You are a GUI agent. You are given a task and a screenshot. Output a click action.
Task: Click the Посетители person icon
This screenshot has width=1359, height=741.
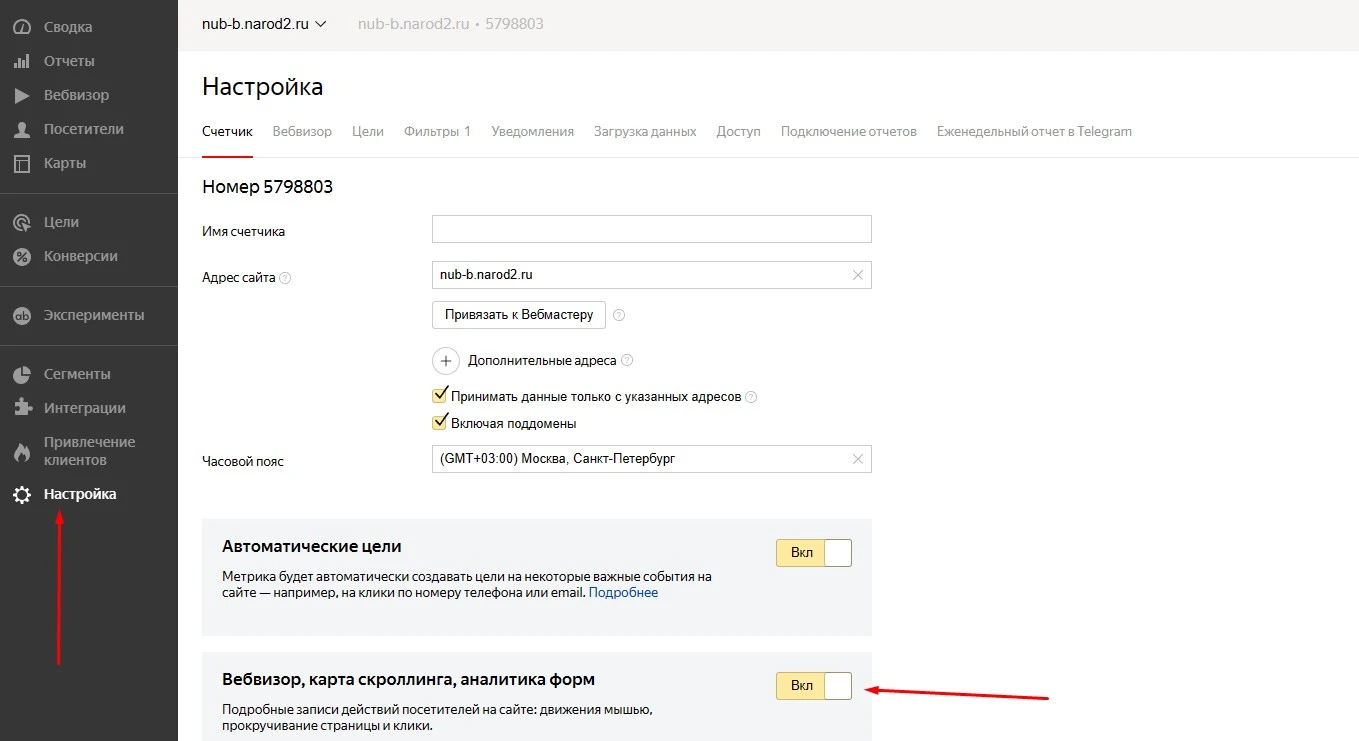[x=22, y=129]
